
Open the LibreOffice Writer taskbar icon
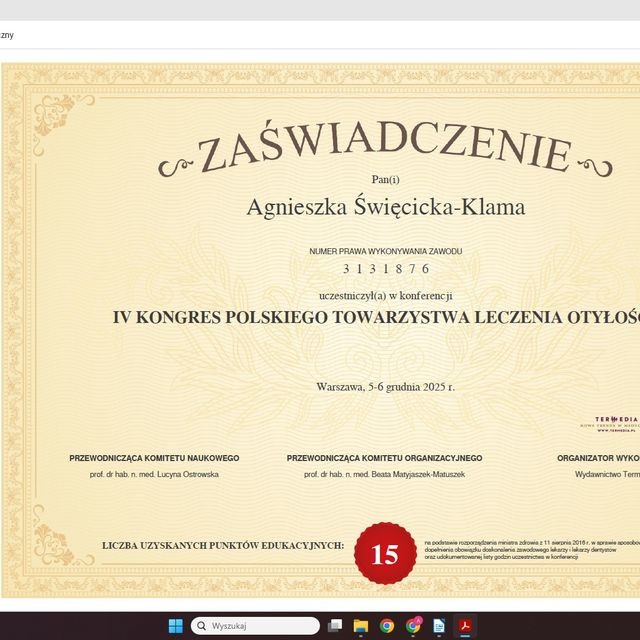[439, 625]
